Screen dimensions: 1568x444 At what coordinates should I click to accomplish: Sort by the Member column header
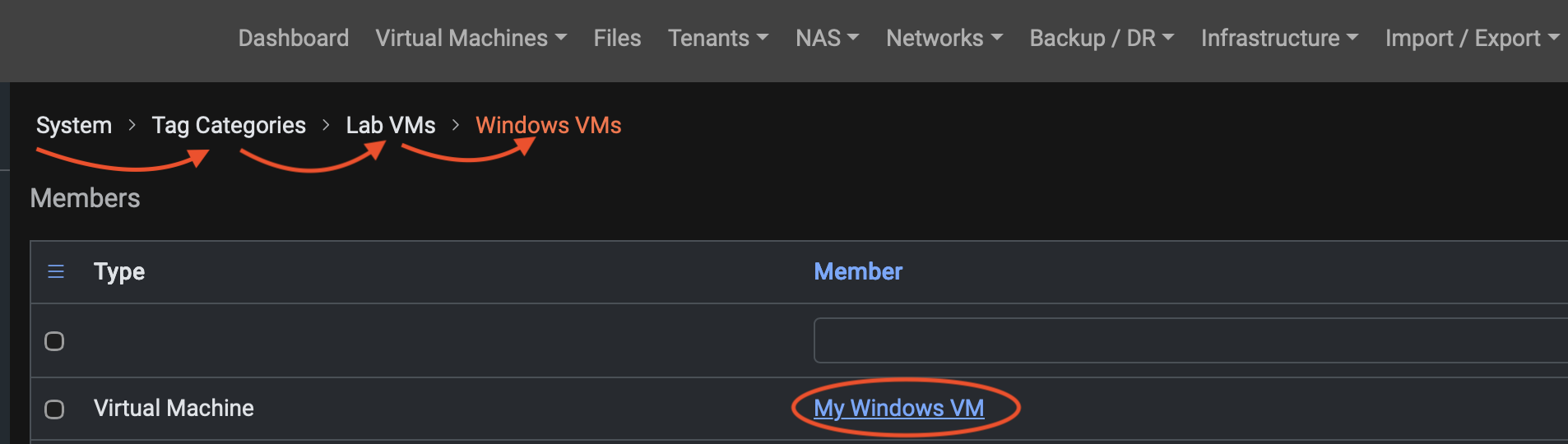pos(858,271)
